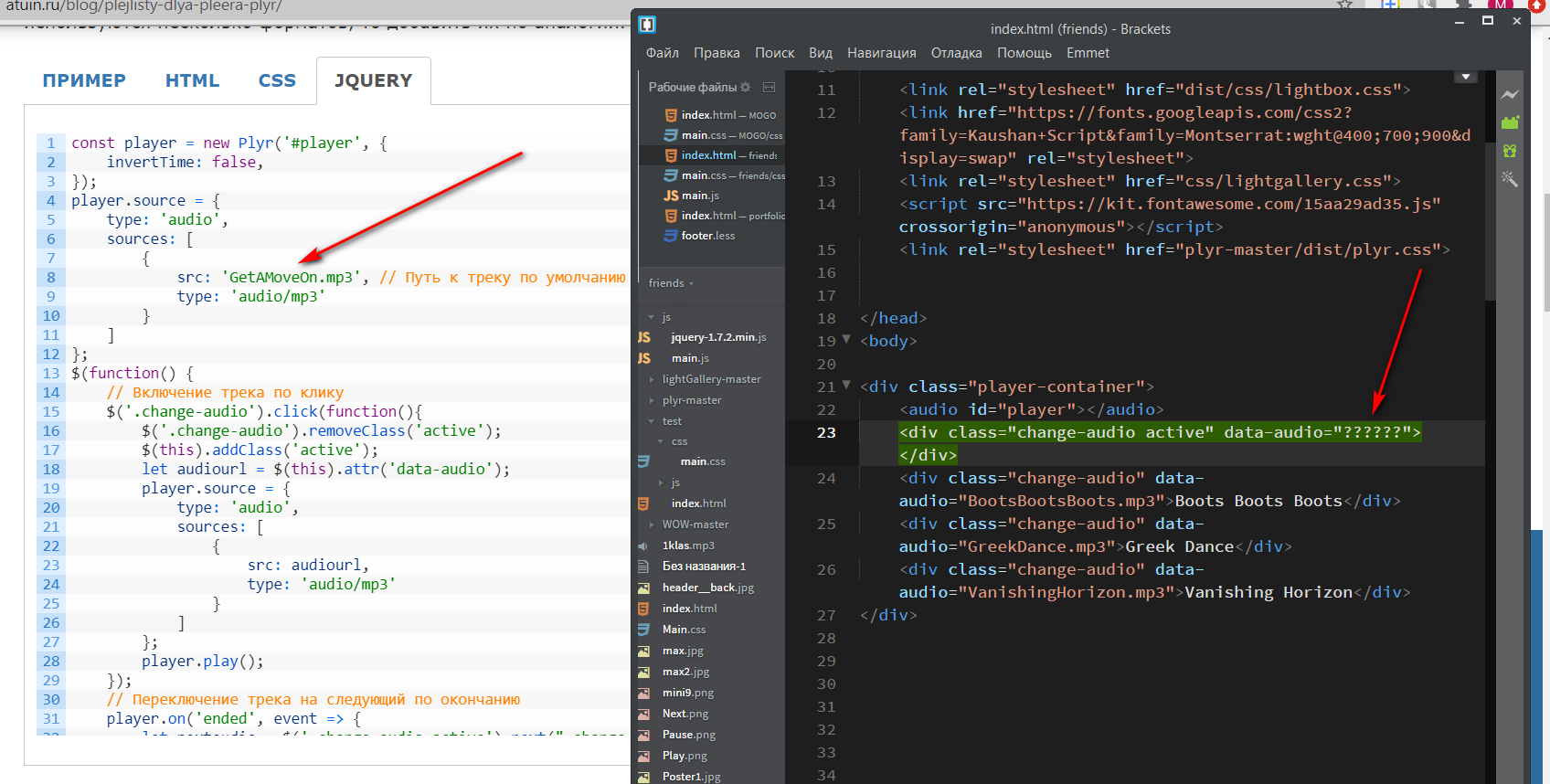Expand the WOW-master folder

(652, 524)
